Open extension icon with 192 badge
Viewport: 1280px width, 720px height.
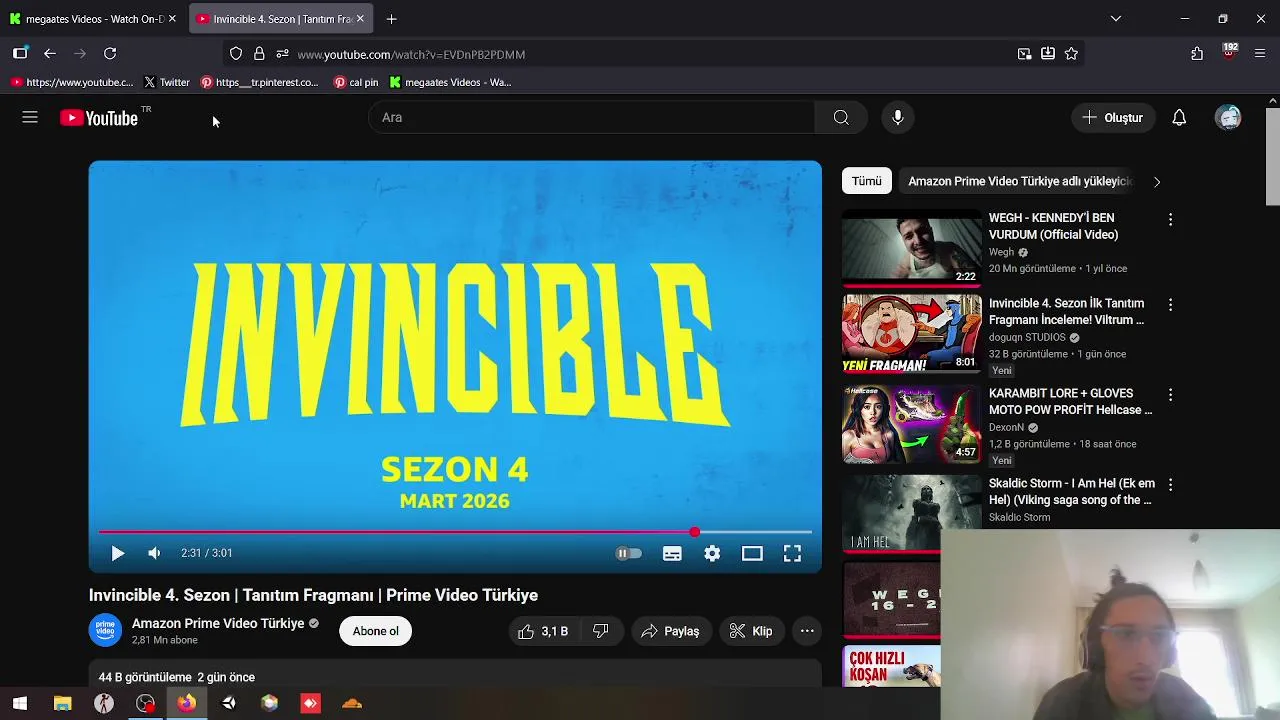(x=1229, y=52)
